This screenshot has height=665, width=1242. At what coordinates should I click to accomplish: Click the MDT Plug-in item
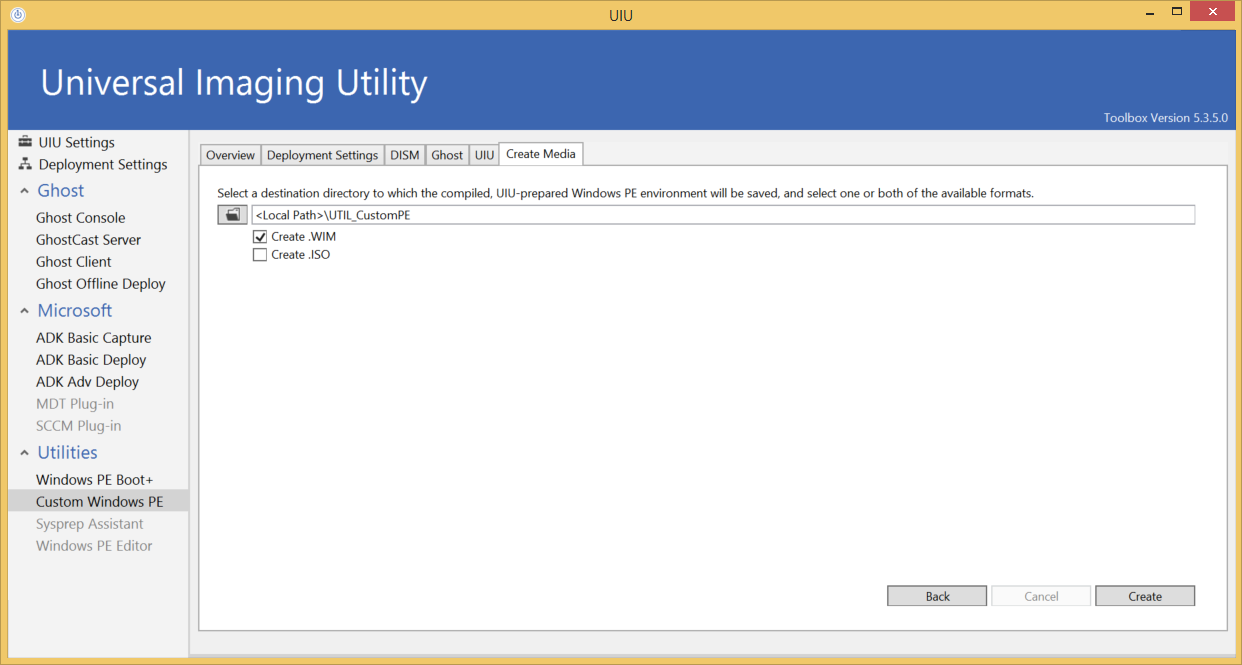(x=75, y=404)
